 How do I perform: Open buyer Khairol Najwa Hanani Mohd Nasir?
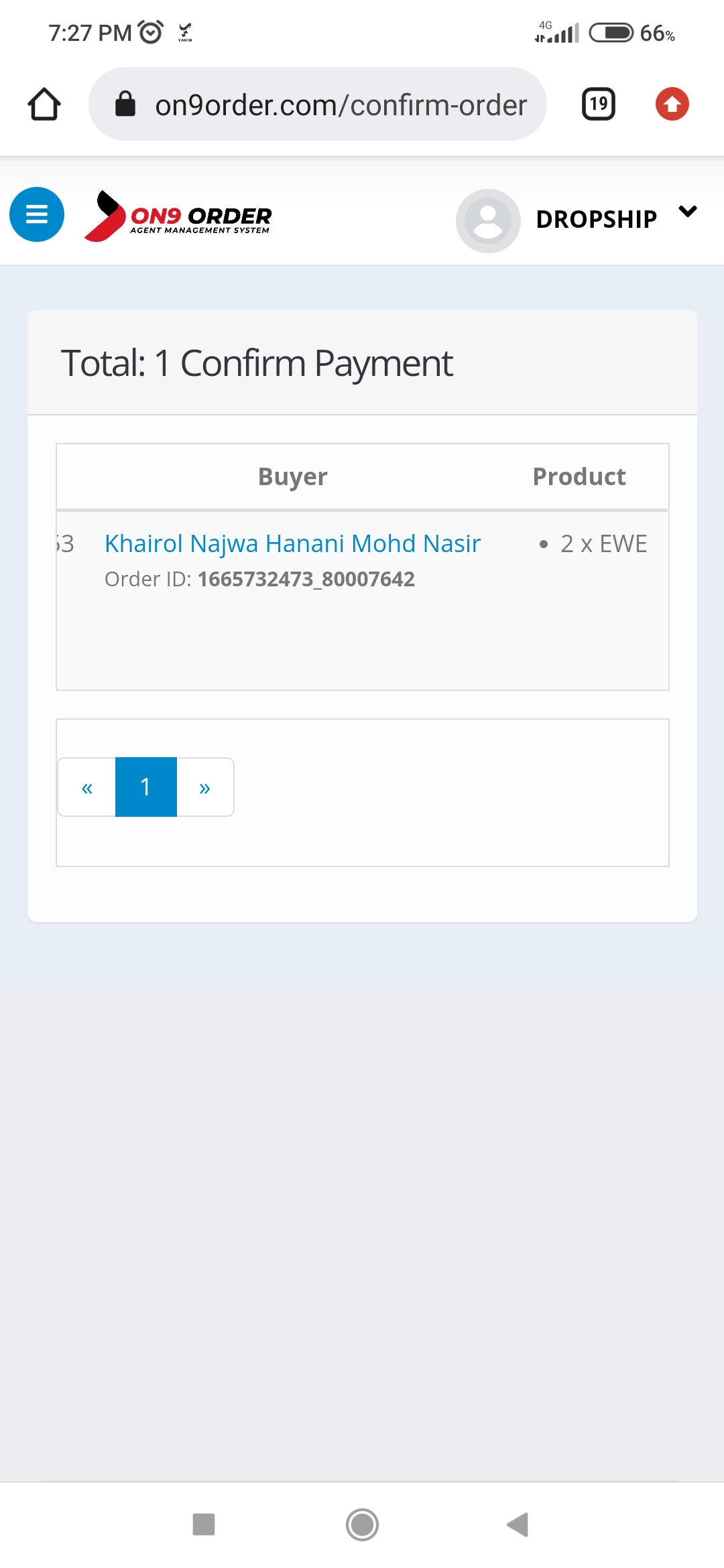[293, 543]
